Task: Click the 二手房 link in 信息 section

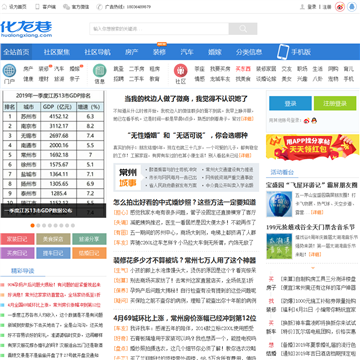Action: [137, 69]
